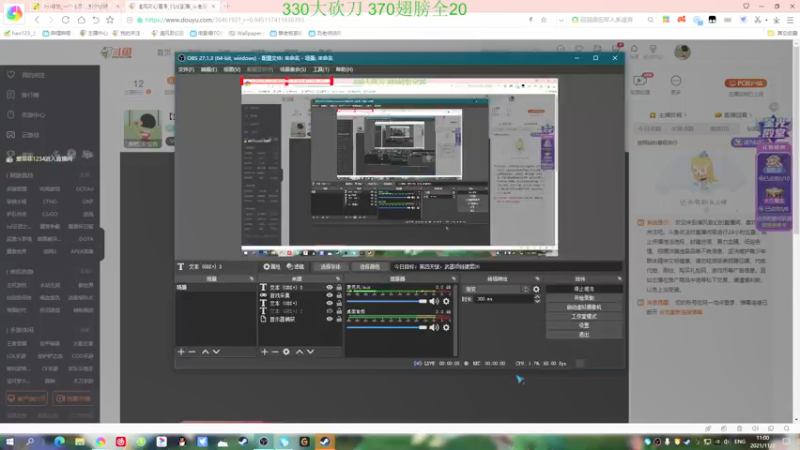
Task: Click the Properties gear button in source toolbar
Action: 272,266
